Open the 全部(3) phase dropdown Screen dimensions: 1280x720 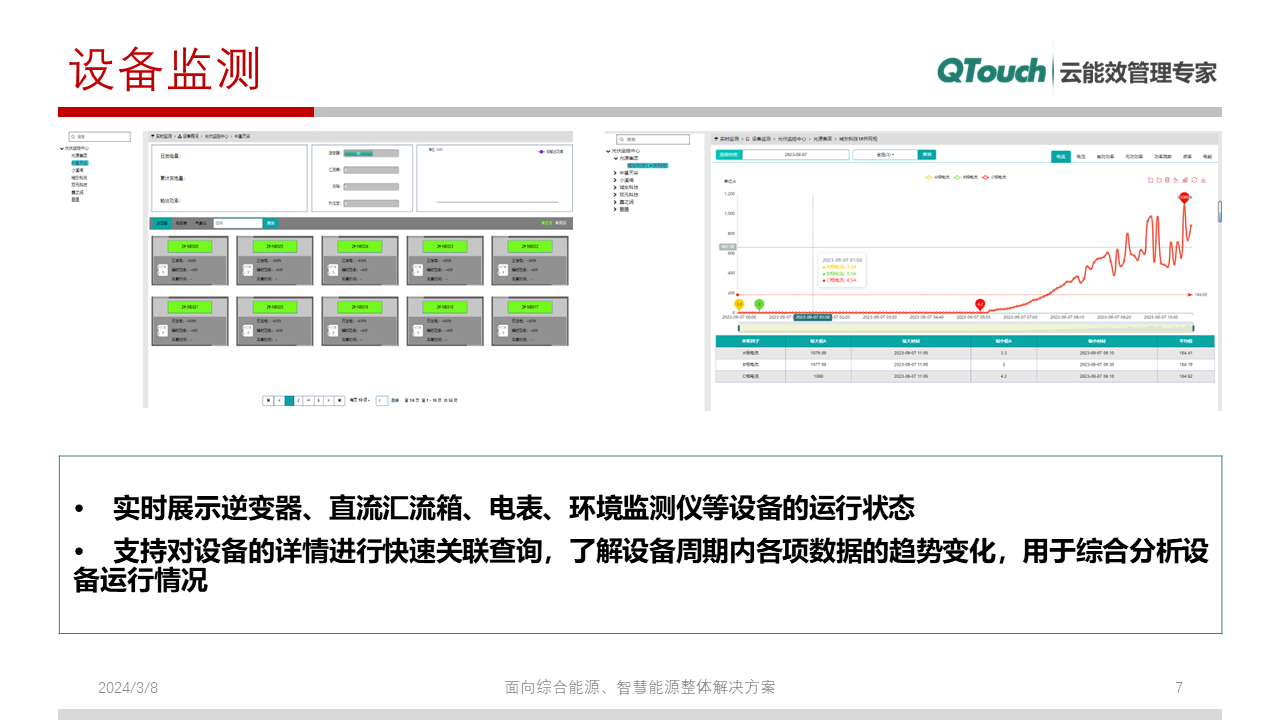click(885, 155)
